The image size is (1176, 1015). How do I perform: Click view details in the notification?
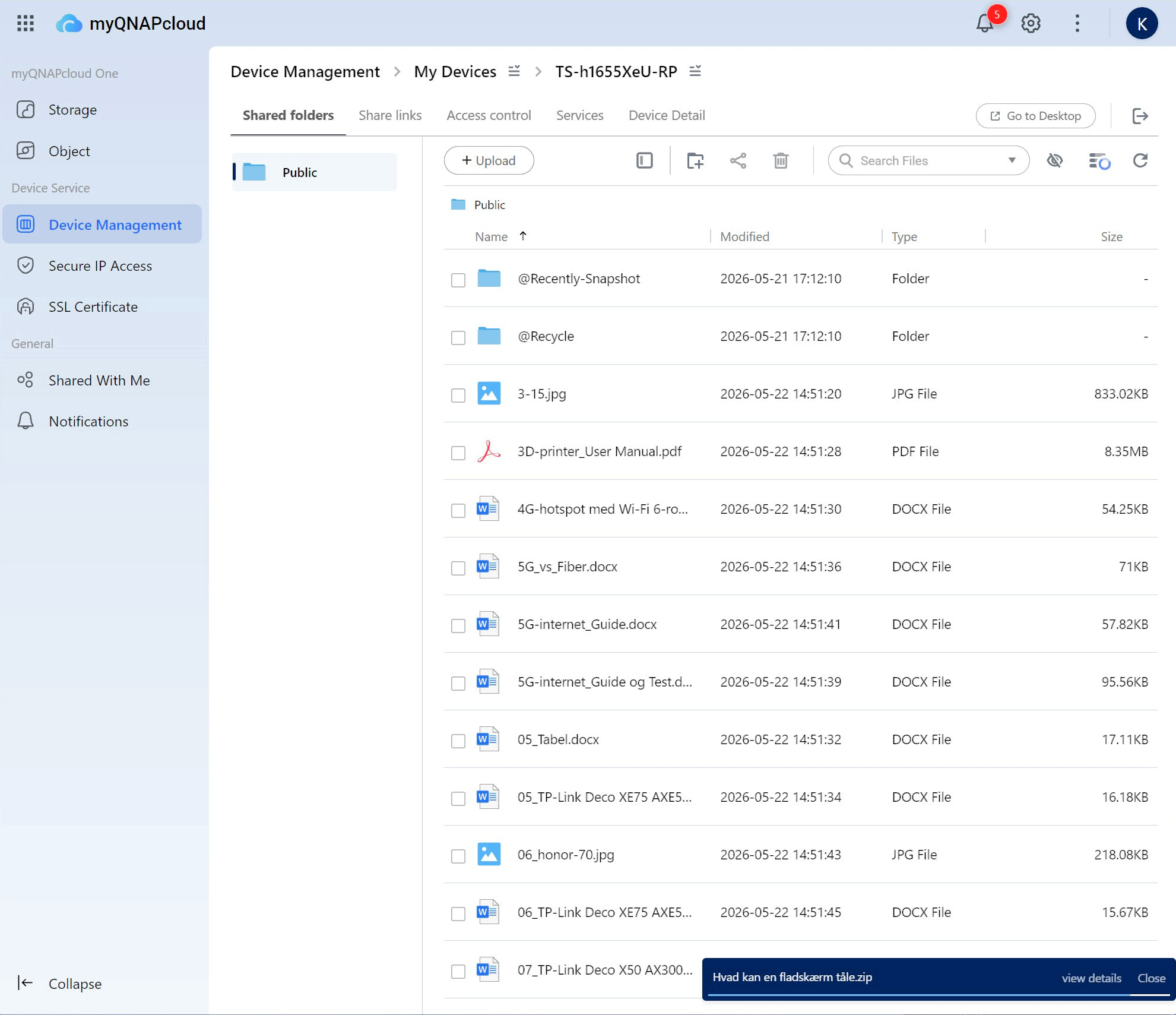pyautogui.click(x=1091, y=978)
